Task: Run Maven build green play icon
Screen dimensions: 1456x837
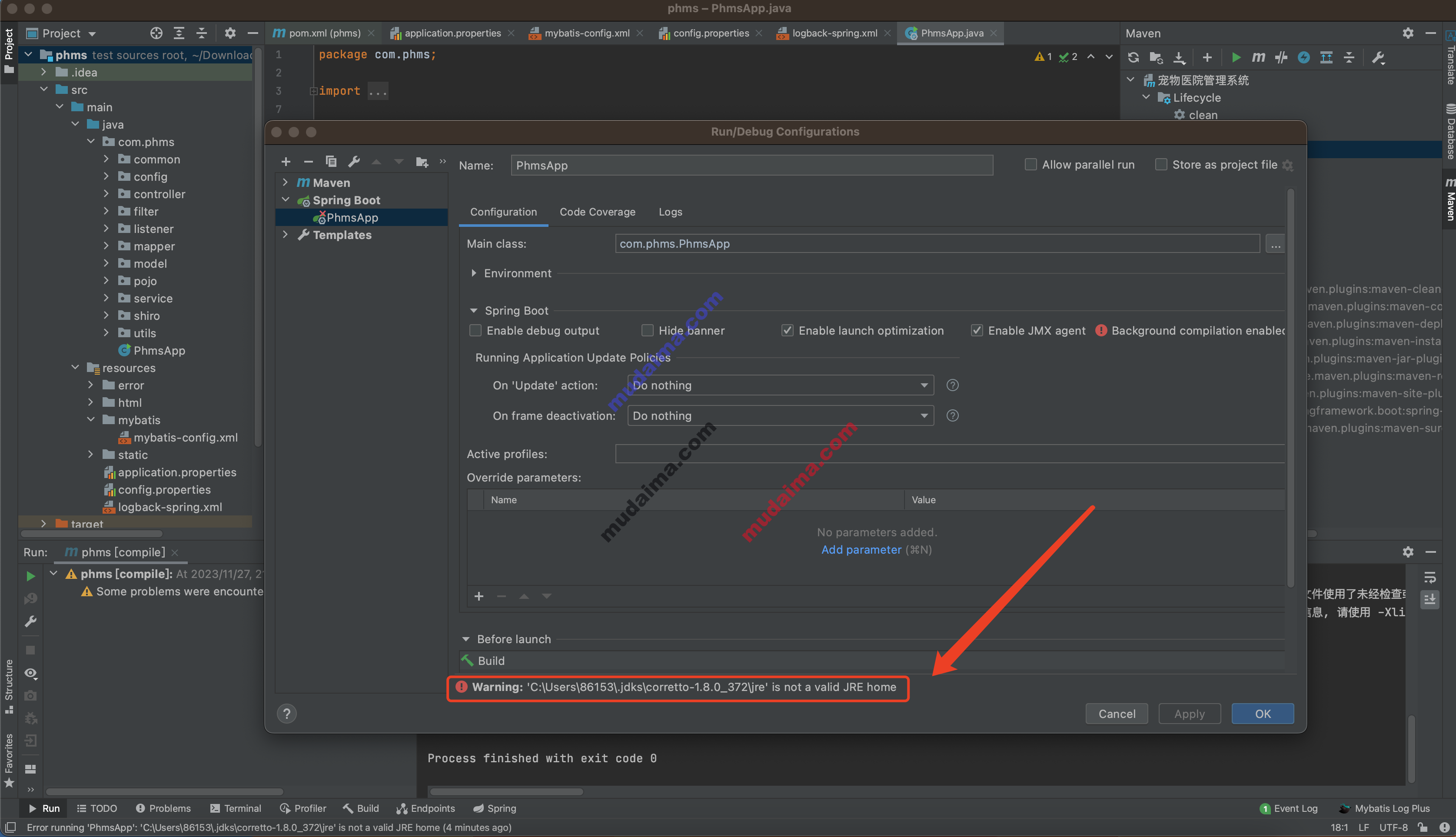Action: tap(1236, 57)
